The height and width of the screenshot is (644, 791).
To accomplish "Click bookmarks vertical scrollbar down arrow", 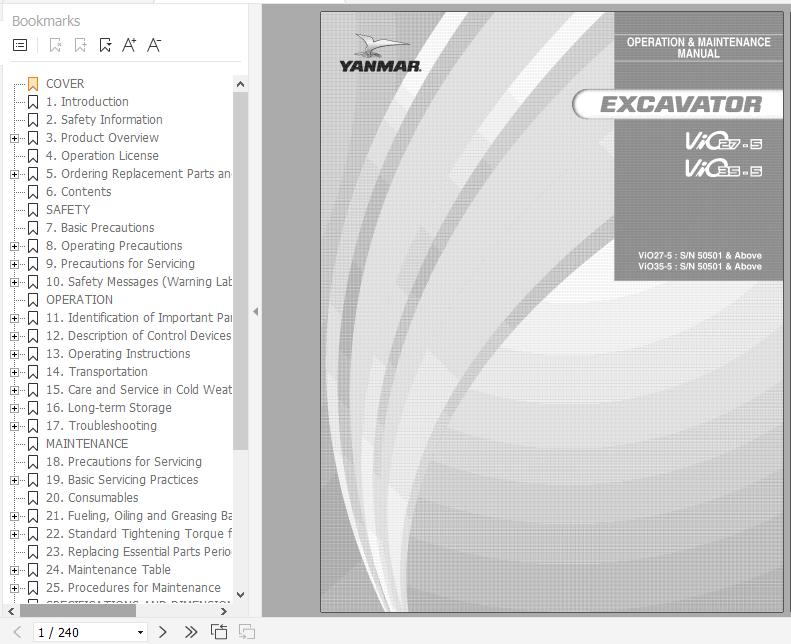I will [x=241, y=595].
